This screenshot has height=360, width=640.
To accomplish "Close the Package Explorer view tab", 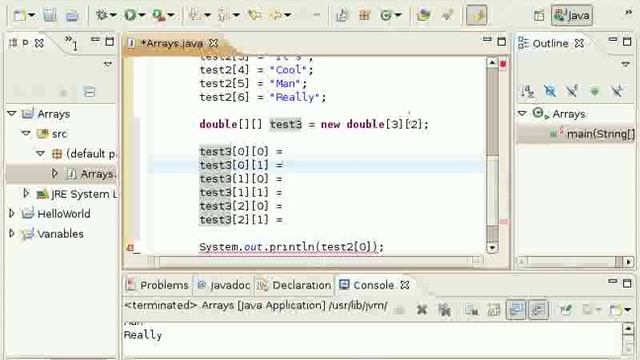I will point(39,43).
